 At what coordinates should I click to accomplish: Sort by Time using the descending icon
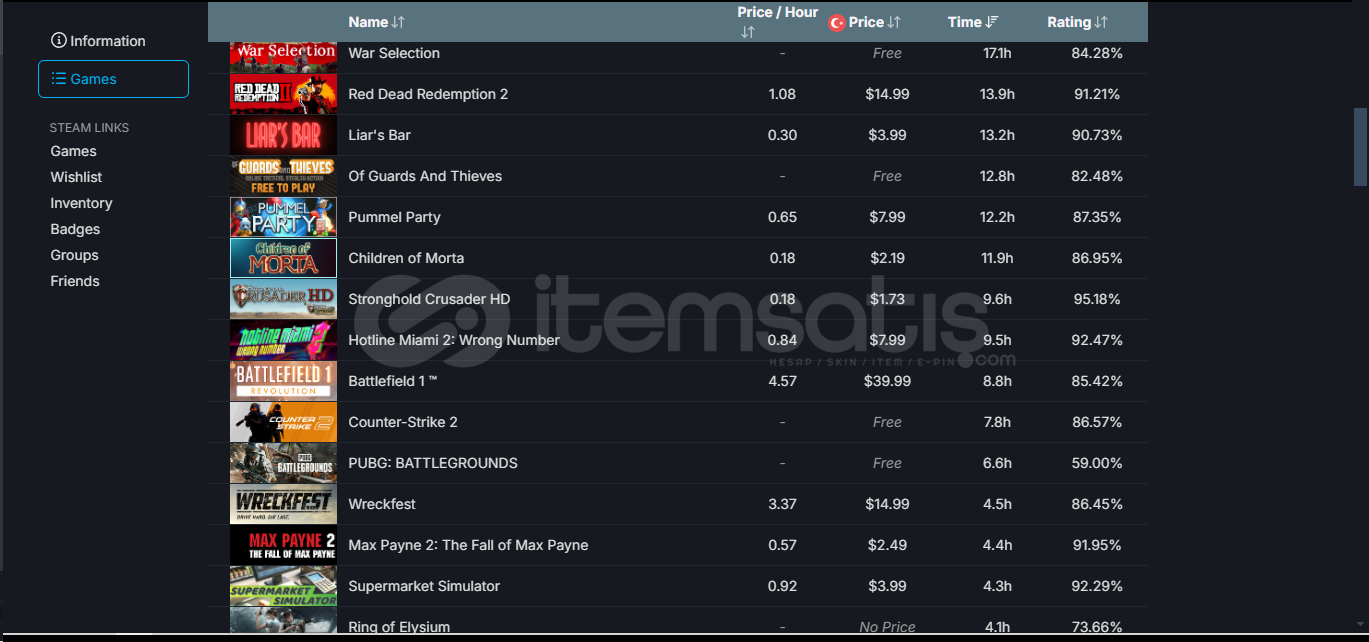click(x=992, y=22)
